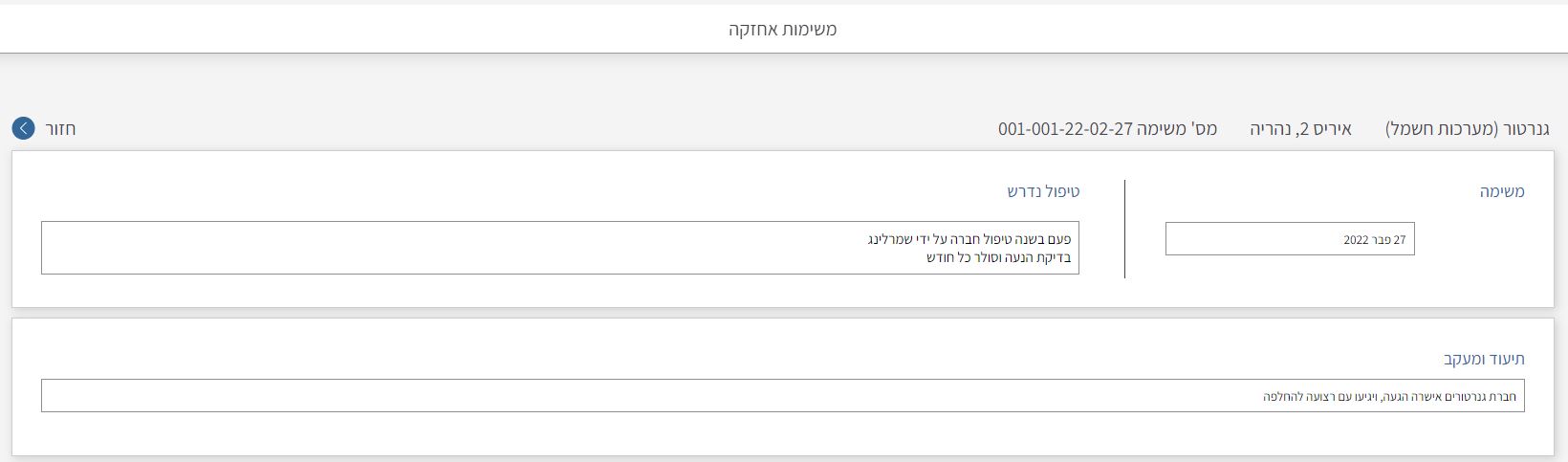Click the line "בדיקת הנעה וסולר כל חודש"

tap(998, 257)
